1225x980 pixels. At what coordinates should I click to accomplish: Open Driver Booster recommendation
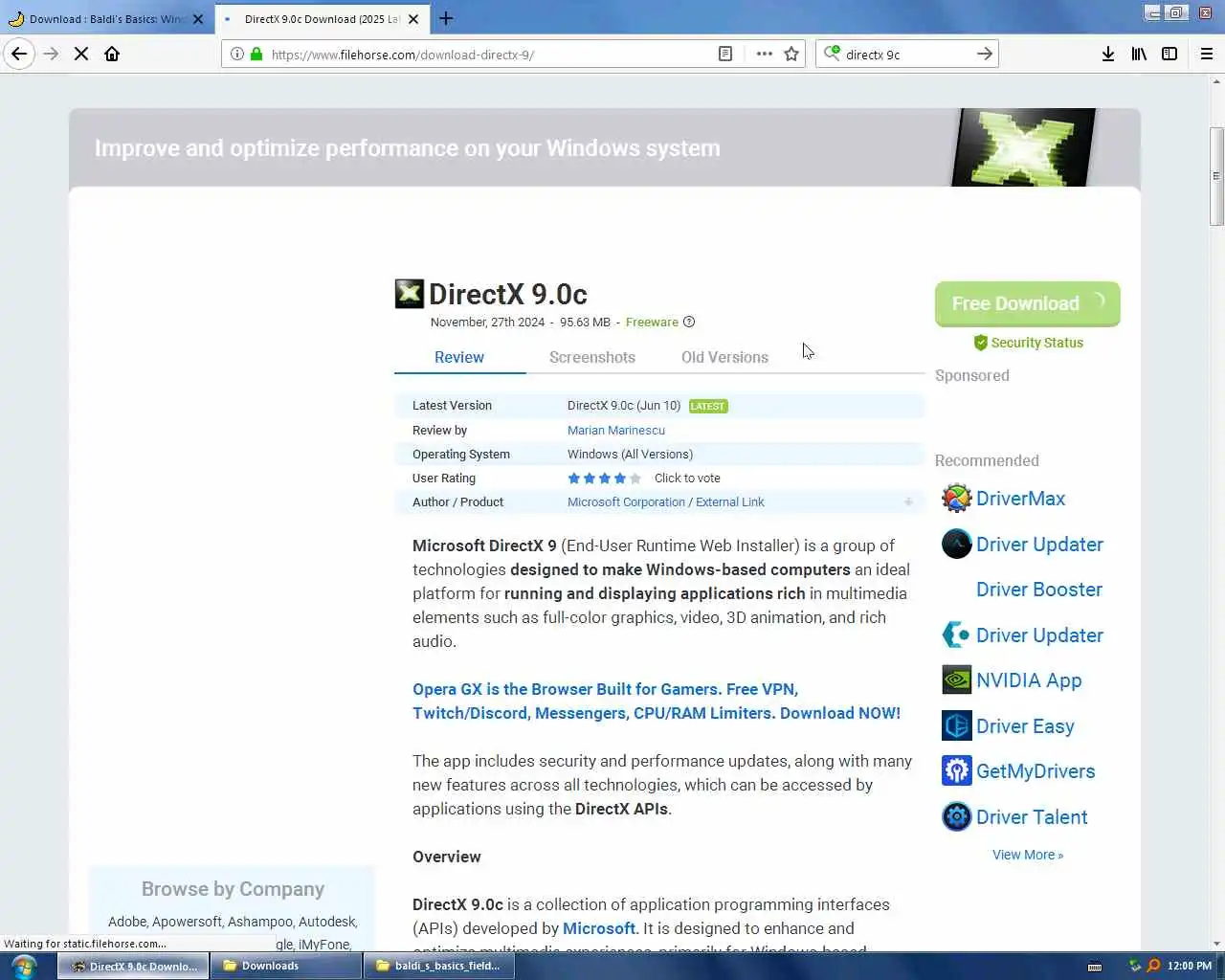coord(1039,590)
